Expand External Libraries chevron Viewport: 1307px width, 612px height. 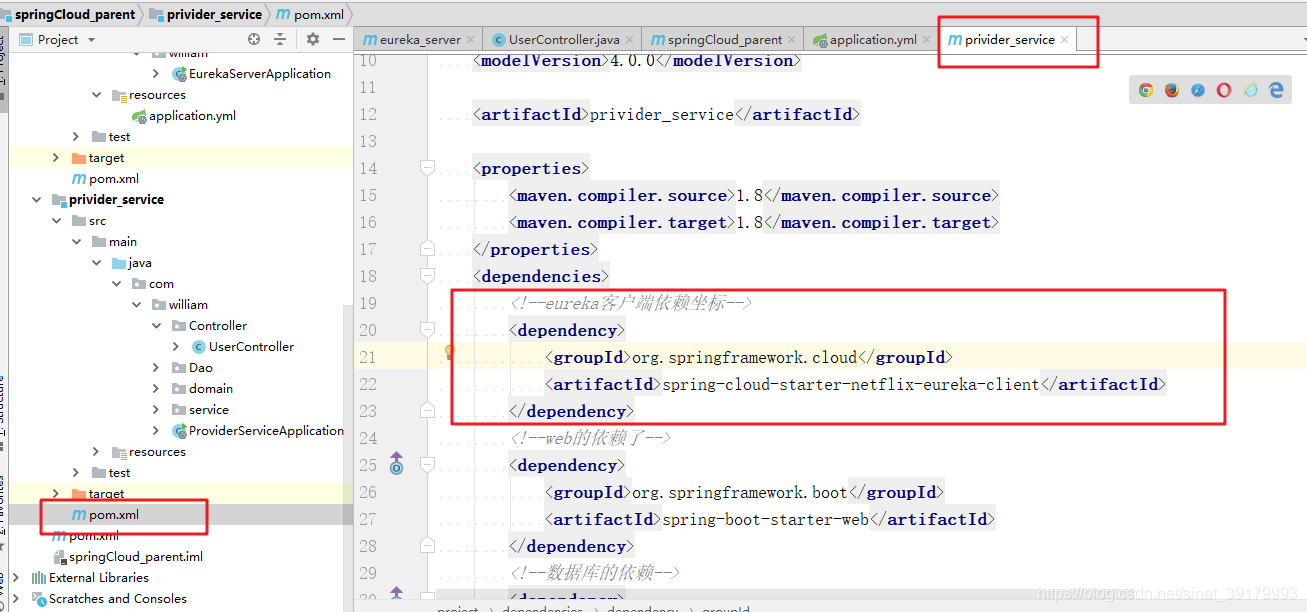pyautogui.click(x=17, y=578)
